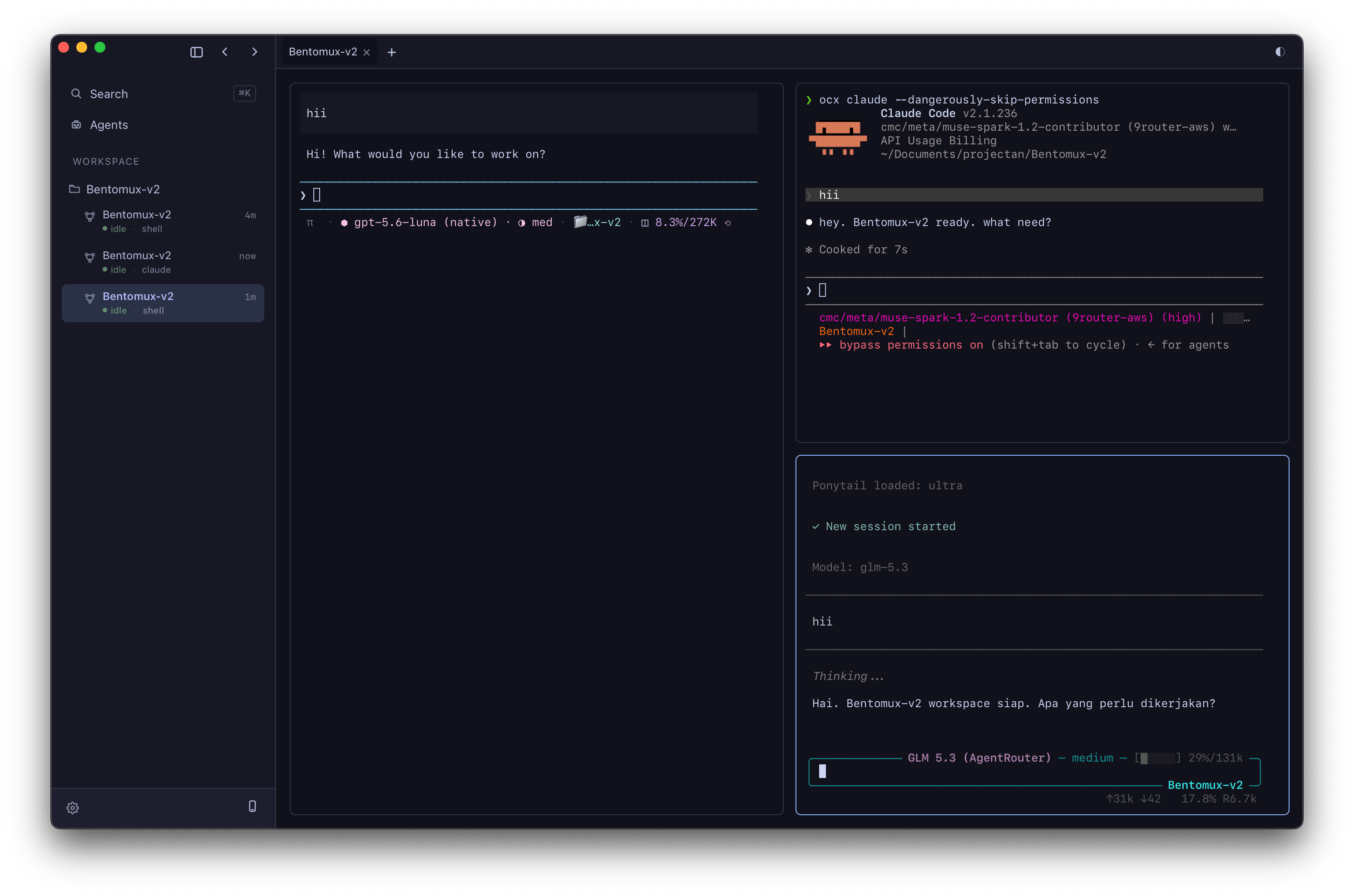Click the folder icon next to …x-v2

pyautogui.click(x=579, y=222)
